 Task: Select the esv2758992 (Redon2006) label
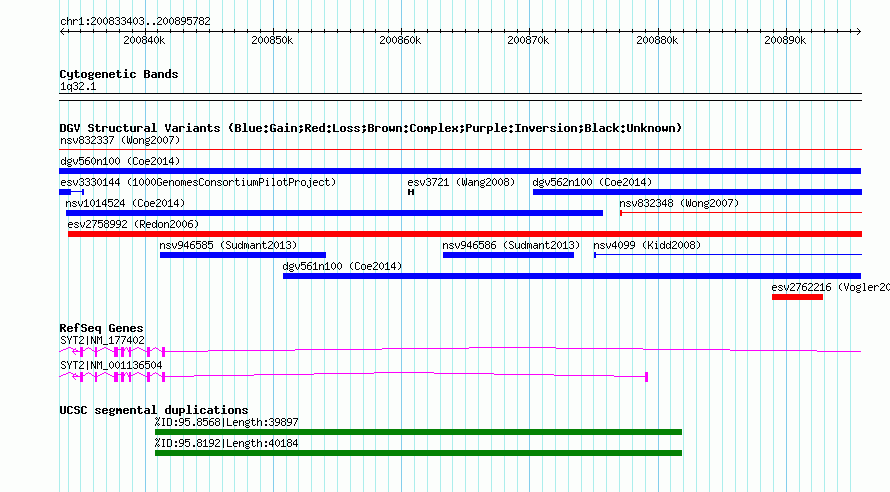coord(133,224)
